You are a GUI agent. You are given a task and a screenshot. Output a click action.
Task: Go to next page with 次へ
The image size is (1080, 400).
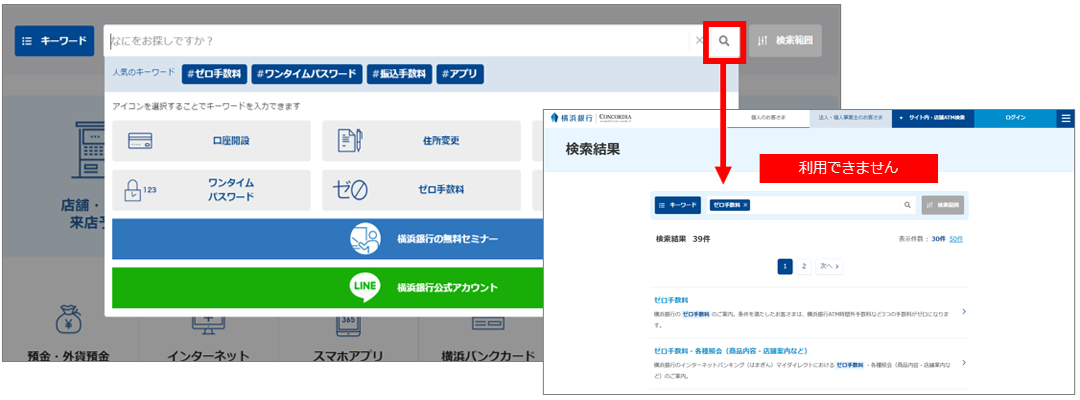point(829,266)
